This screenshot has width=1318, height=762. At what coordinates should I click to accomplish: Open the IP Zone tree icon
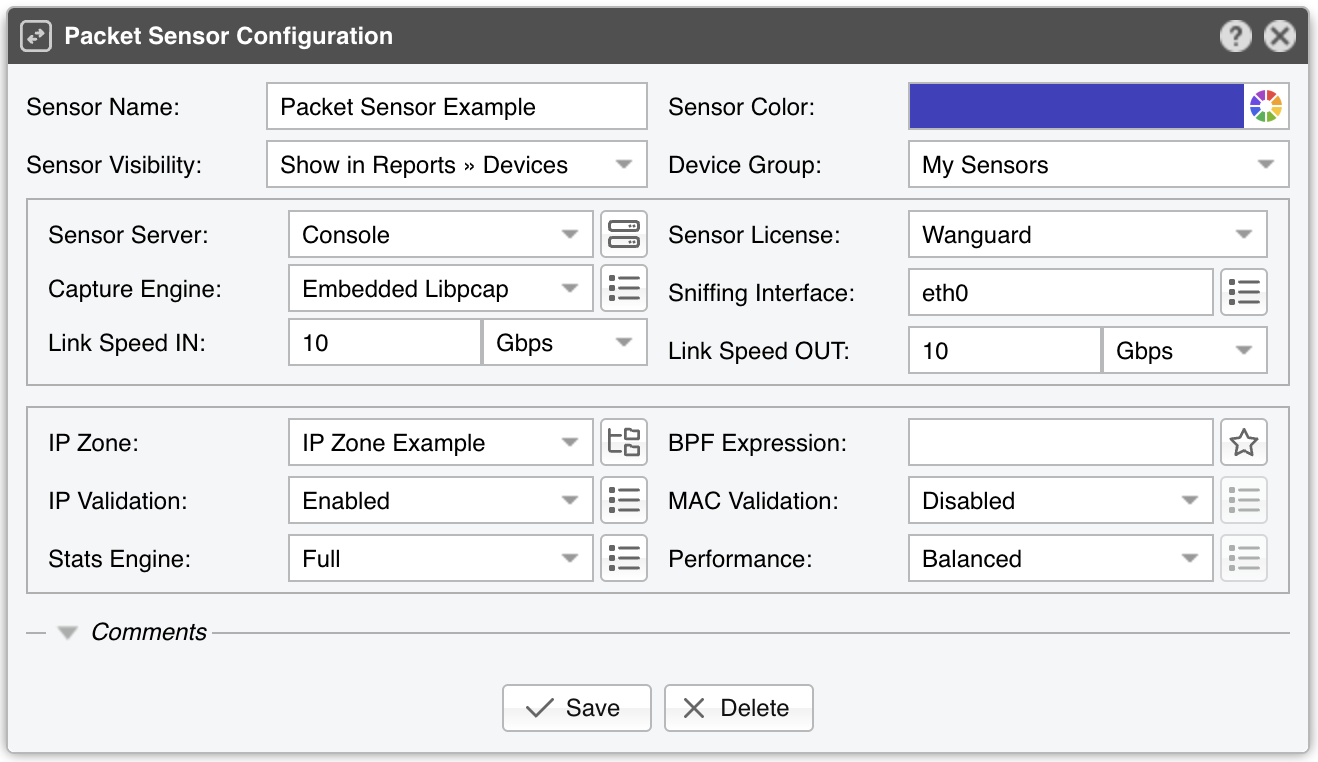click(x=624, y=443)
